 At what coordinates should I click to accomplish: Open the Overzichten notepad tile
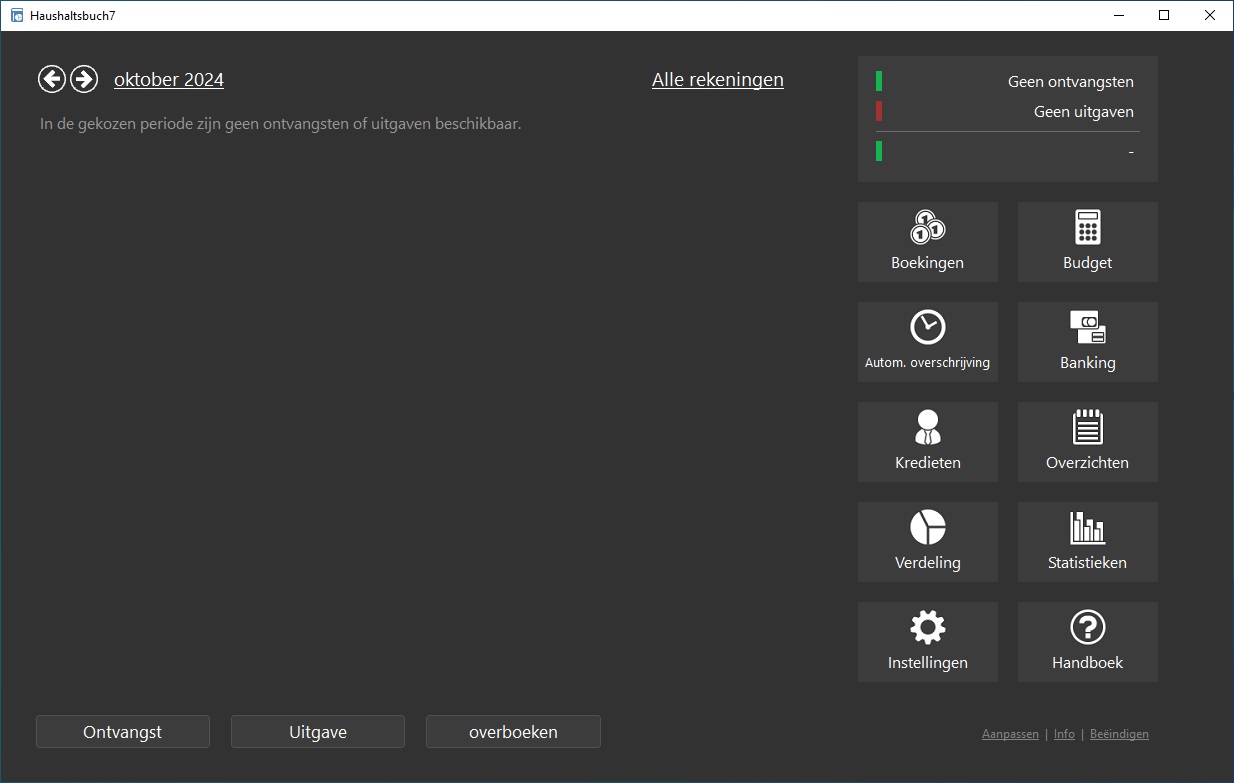pos(1087,441)
